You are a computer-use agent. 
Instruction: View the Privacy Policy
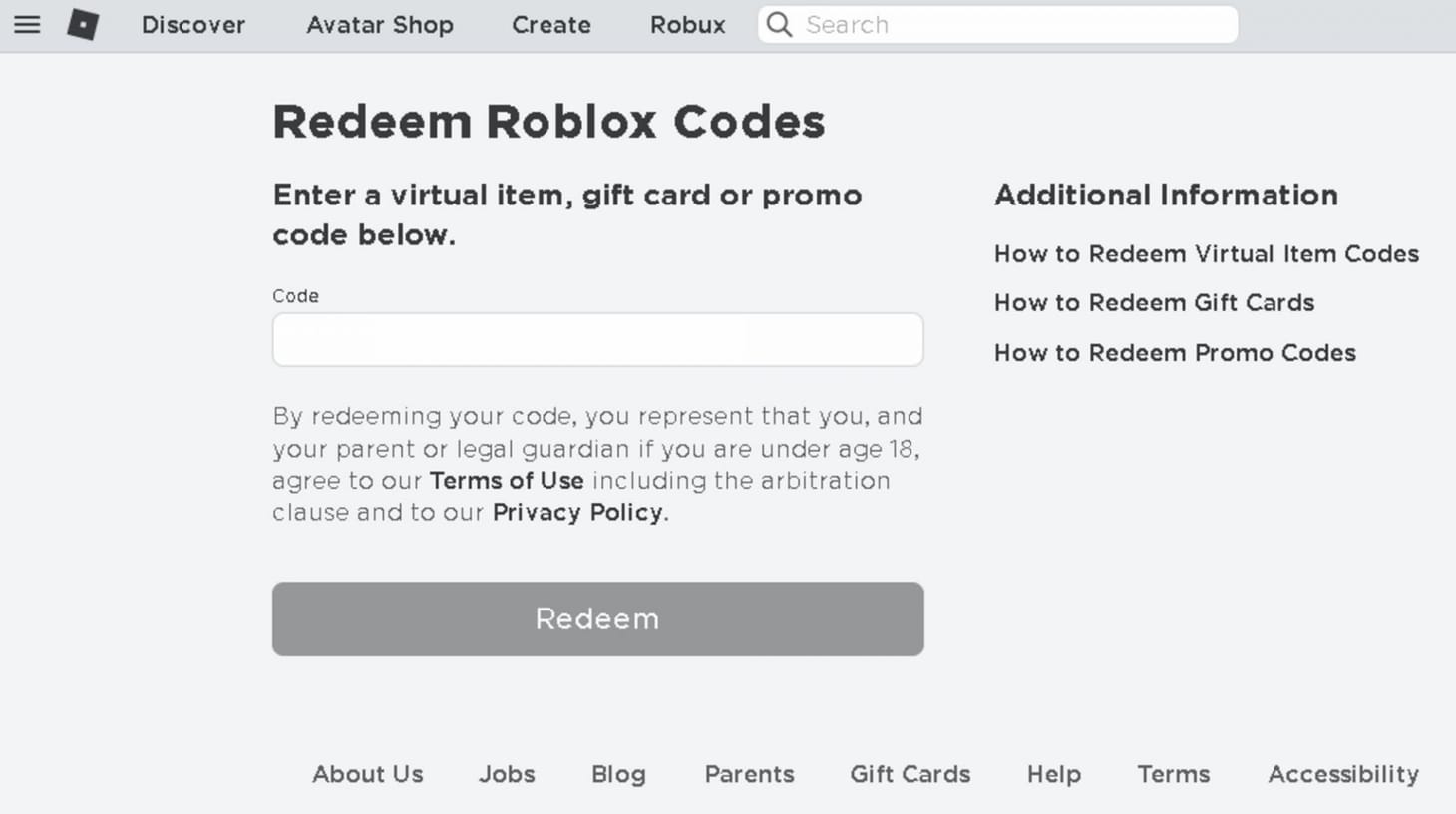[x=576, y=513]
